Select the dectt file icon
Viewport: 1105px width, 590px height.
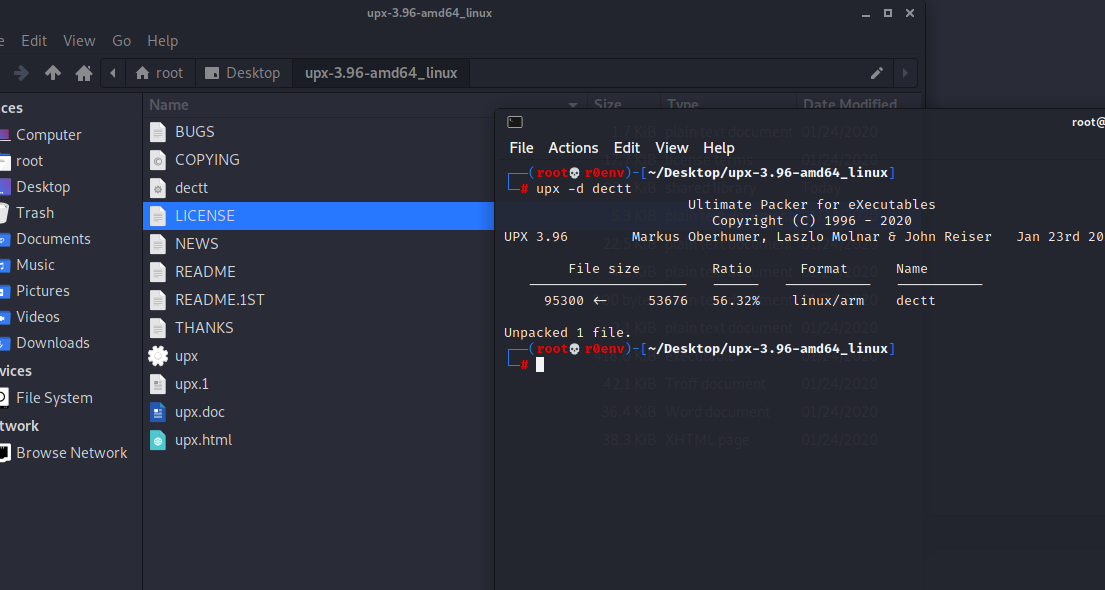(158, 188)
